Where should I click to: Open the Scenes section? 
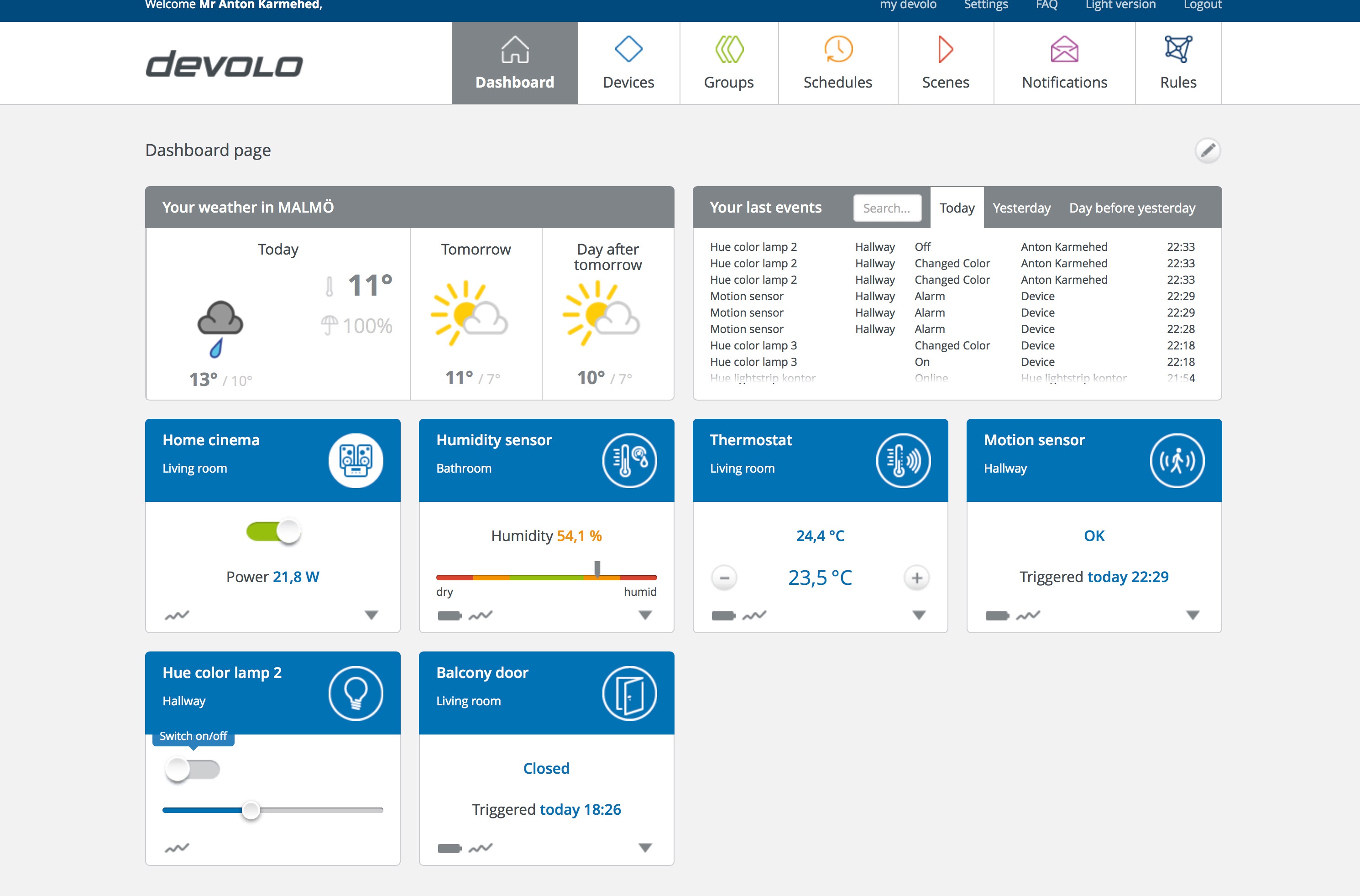[945, 63]
